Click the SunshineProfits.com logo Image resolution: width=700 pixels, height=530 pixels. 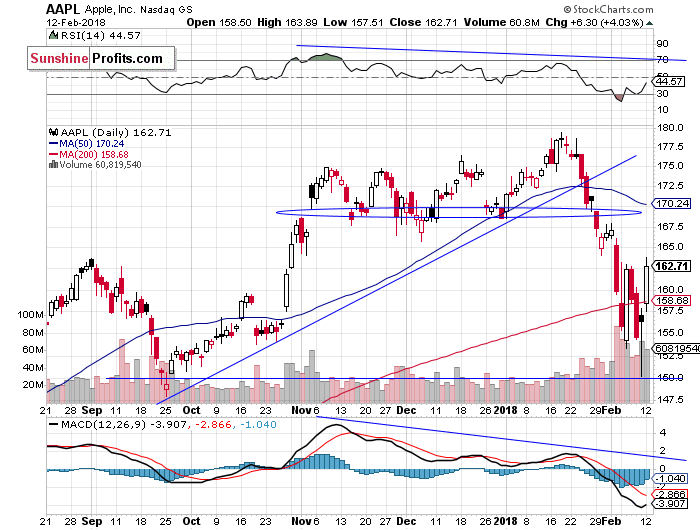pos(101,58)
